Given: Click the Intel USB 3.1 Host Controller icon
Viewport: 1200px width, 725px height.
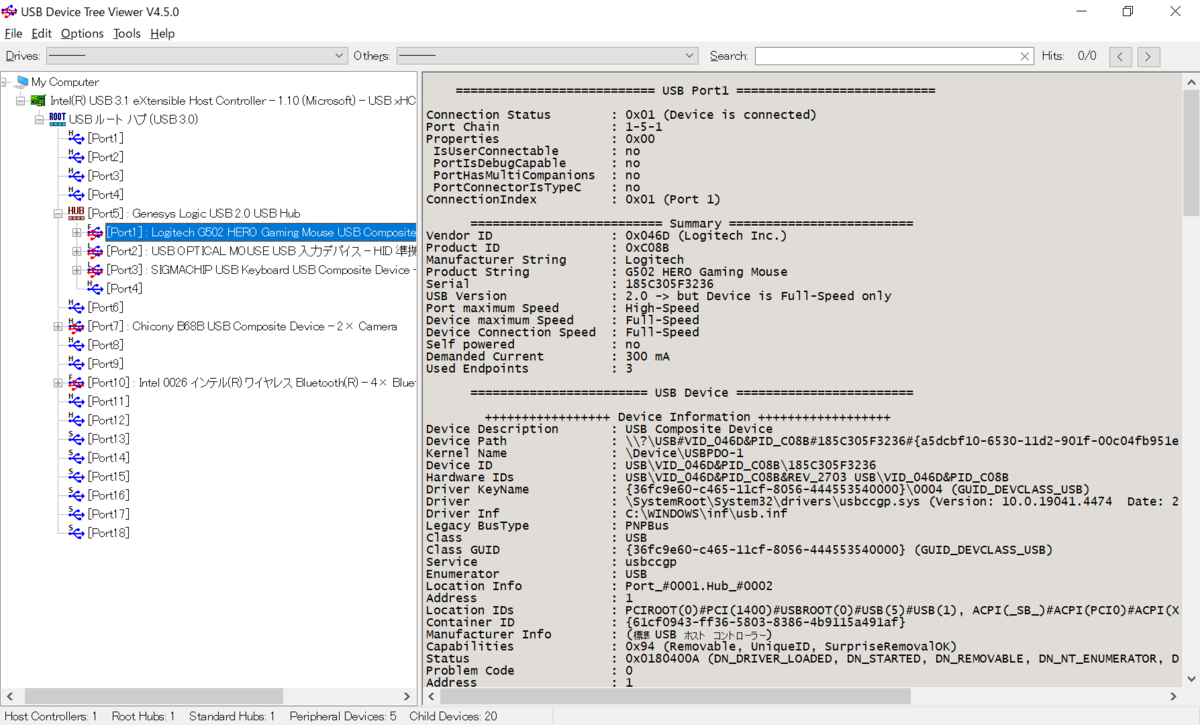Looking at the screenshot, I should [39, 101].
